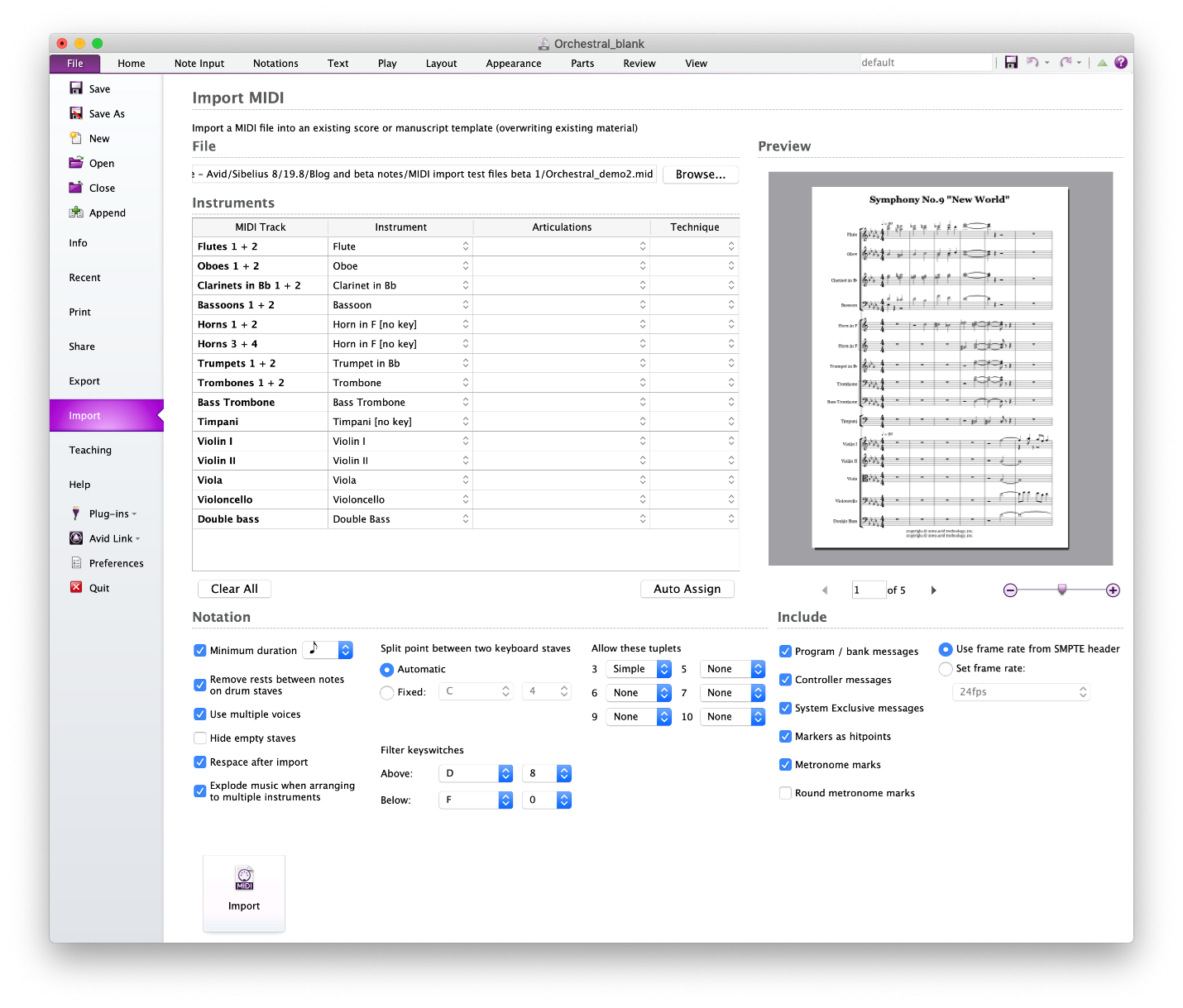This screenshot has height=1008, width=1183.
Task: Click the Auto Assign button
Action: pyautogui.click(x=687, y=588)
